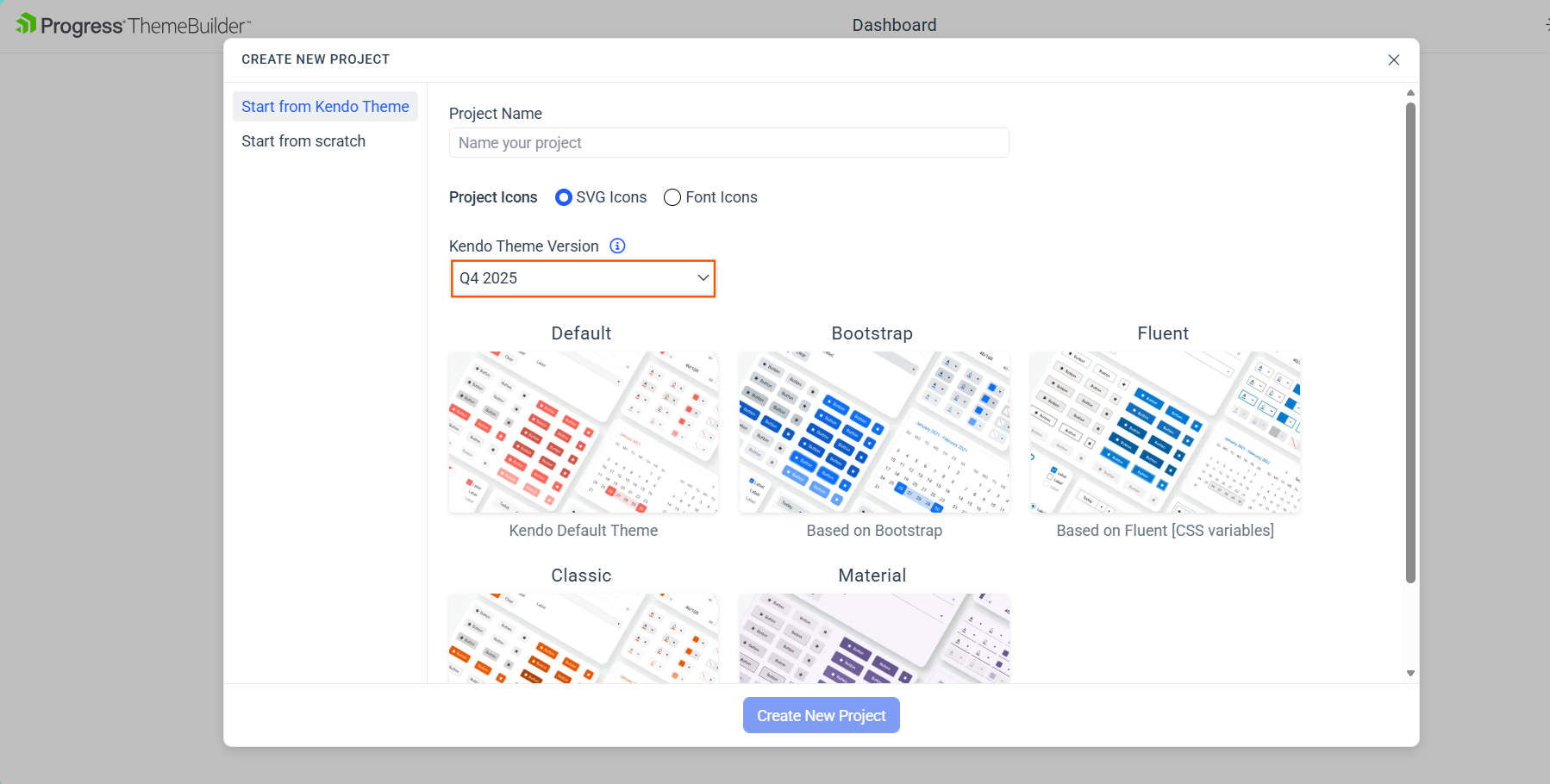Click the 'CREATE NEW PROJECT' dialog title

(x=316, y=59)
